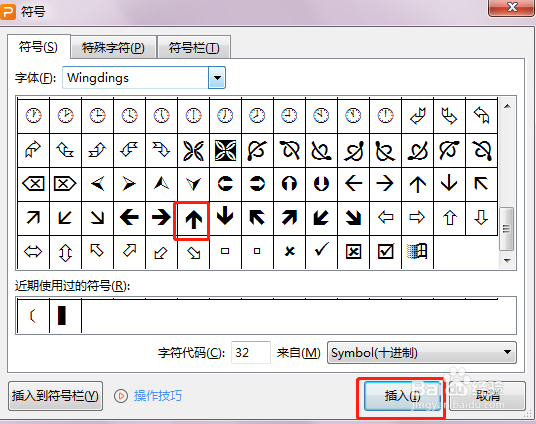Select the circled right arrow symbol
The image size is (536, 424).
tap(257, 184)
